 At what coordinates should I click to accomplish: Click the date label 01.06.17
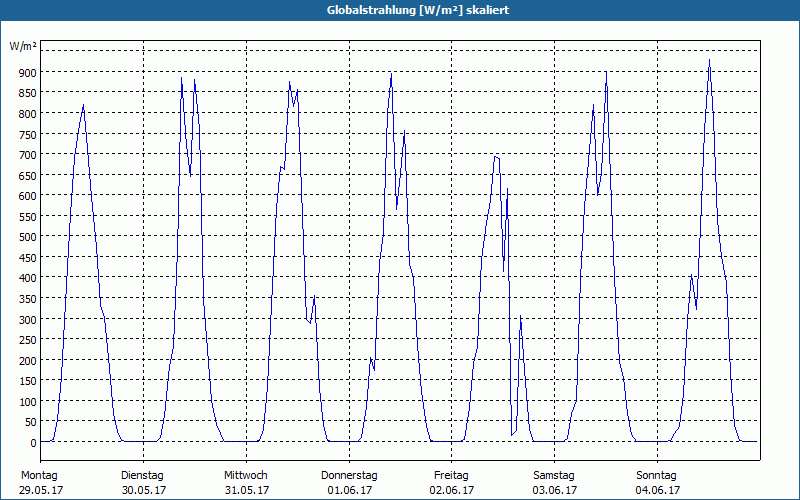click(x=350, y=490)
